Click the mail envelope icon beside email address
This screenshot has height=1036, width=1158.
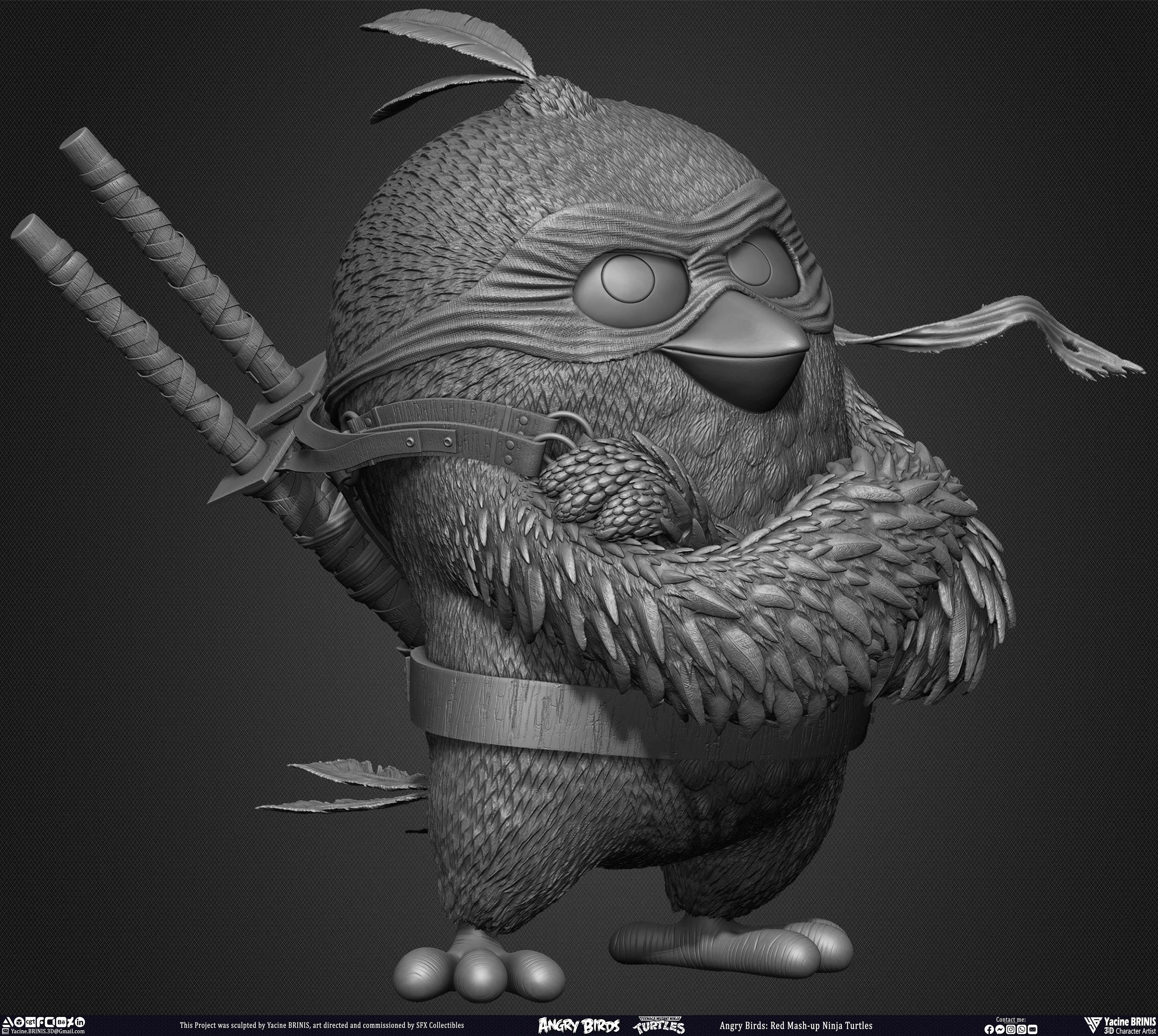6,1031
